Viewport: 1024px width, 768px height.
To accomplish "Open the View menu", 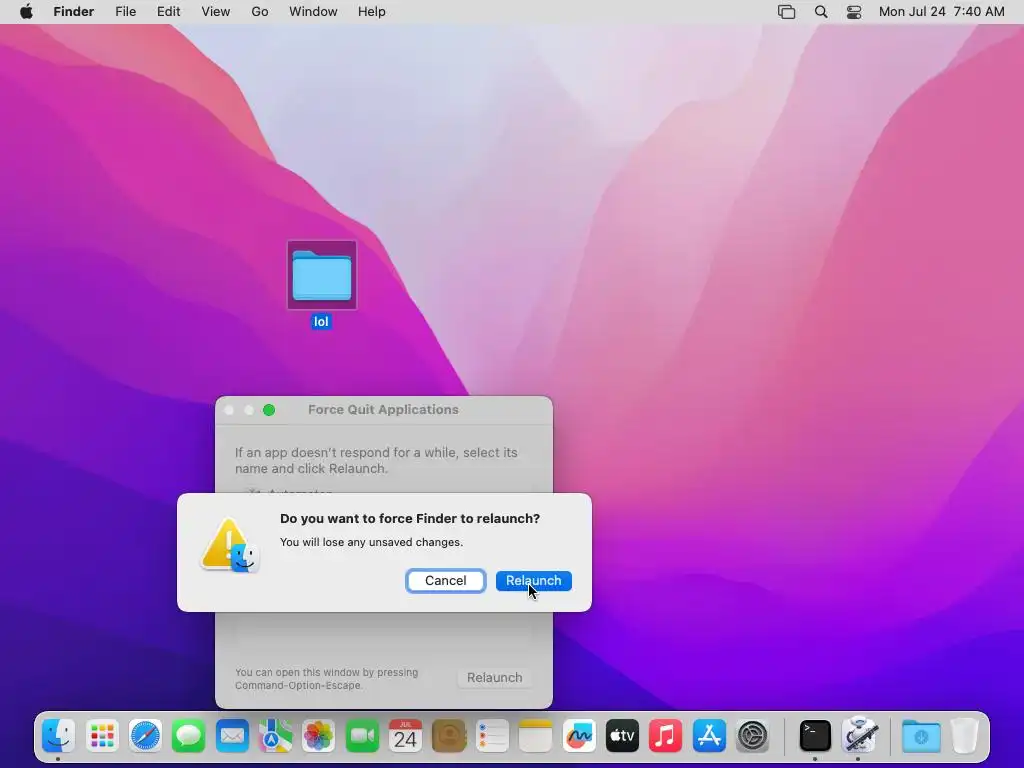I will [x=216, y=12].
